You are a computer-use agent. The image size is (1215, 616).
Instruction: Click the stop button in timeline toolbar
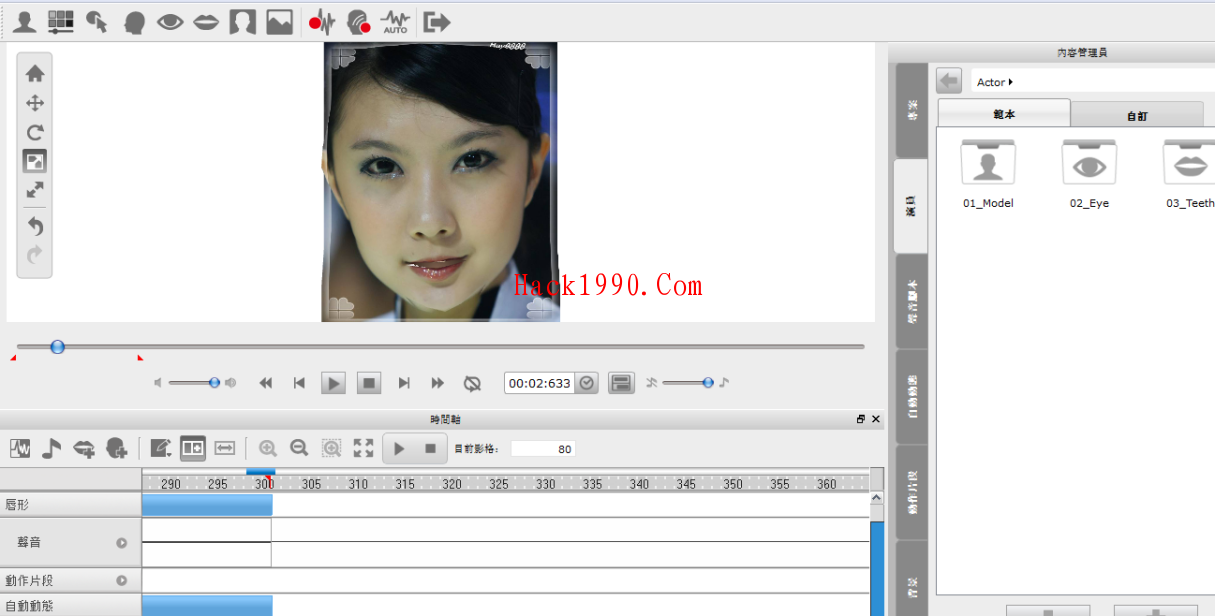(x=431, y=449)
